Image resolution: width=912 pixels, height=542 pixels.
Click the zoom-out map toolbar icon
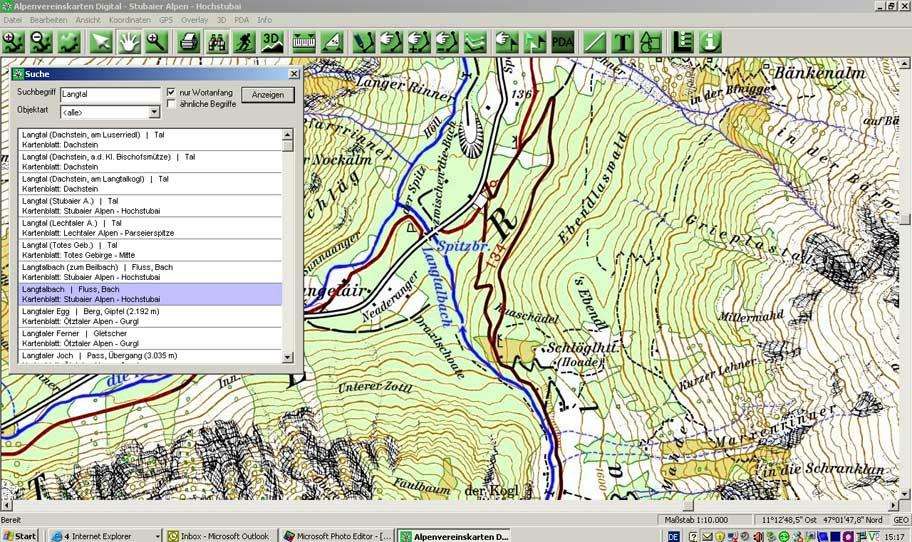[x=41, y=42]
